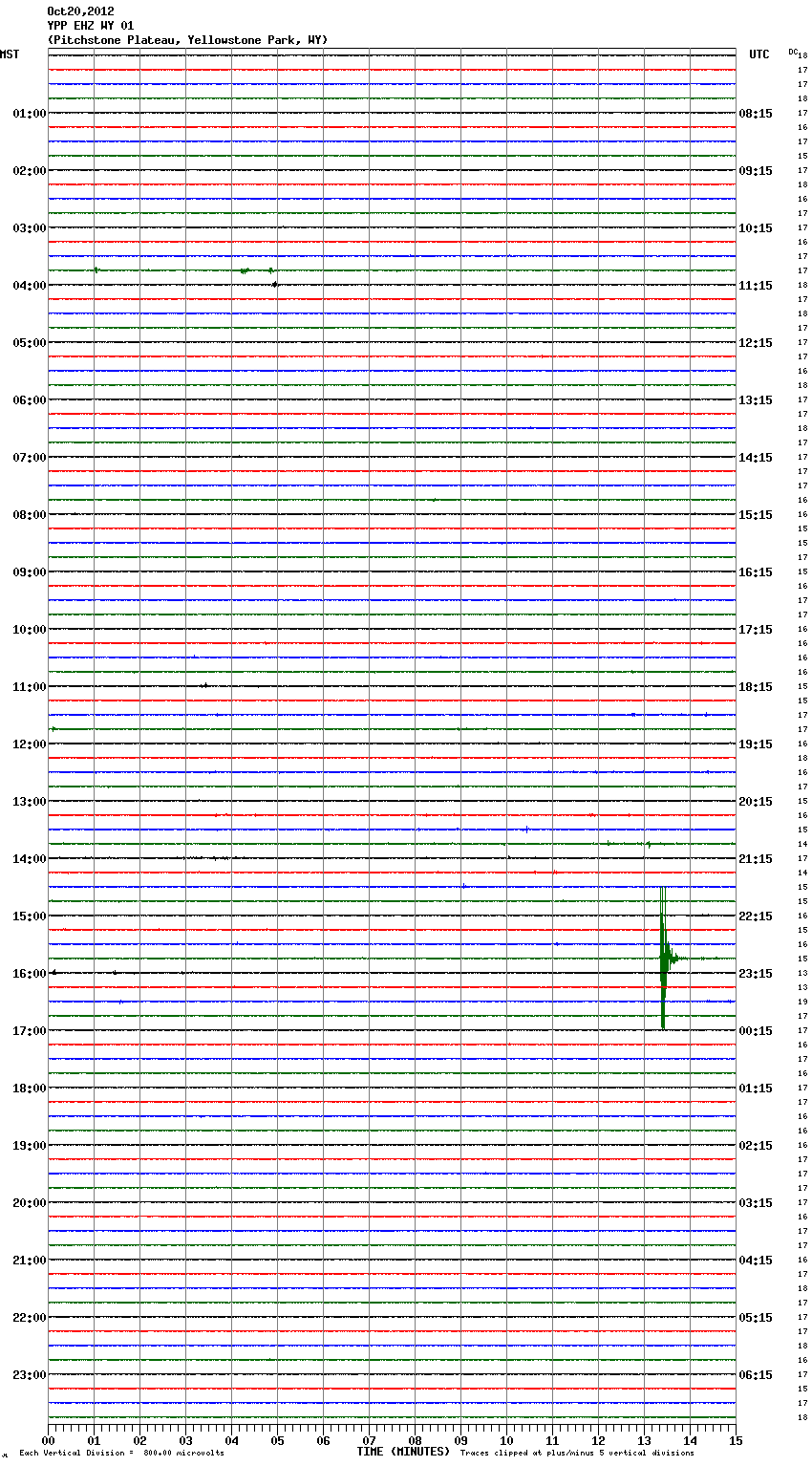Click the 11:15 UTC time label
The width and height of the screenshot is (812, 1466).
click(756, 286)
